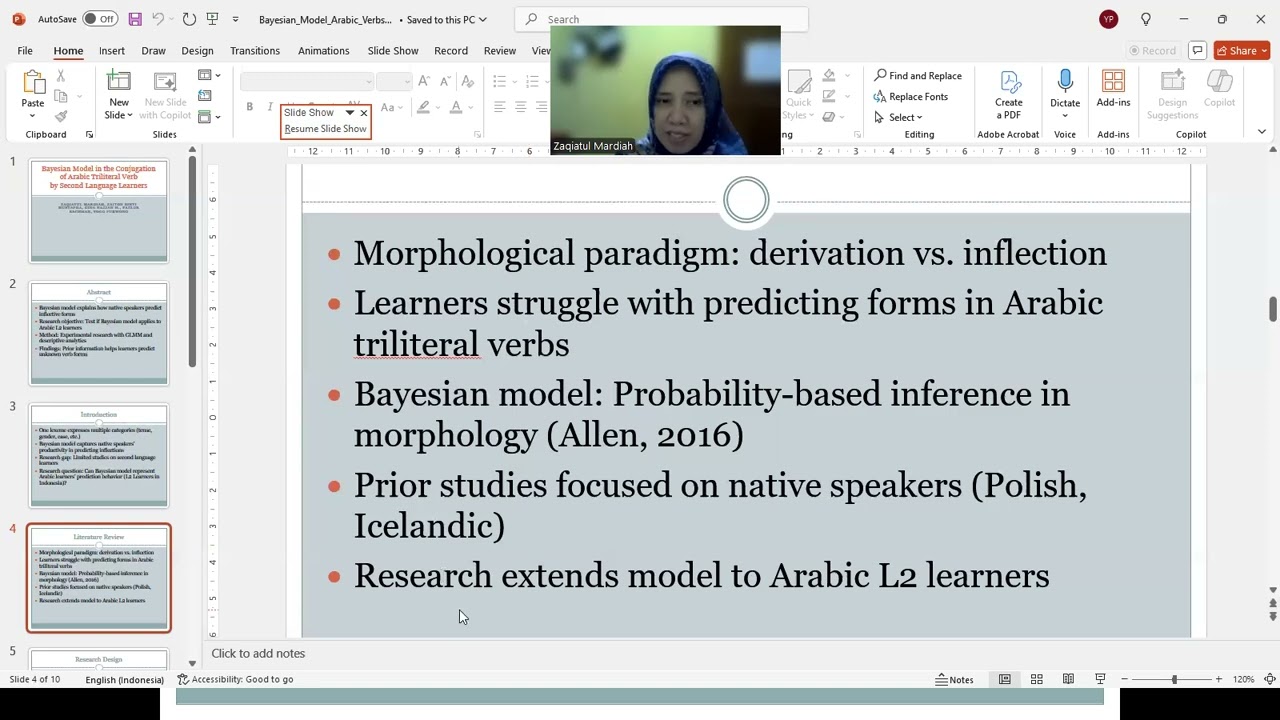The image size is (1280, 720).
Task: Open the Comments speech bubble icon
Action: (1197, 50)
